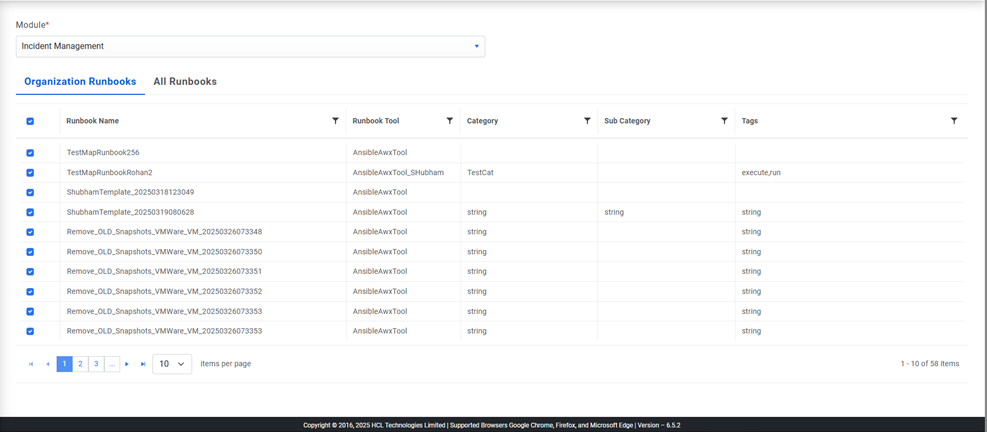
Task: Open Category column filter icon
Action: click(x=587, y=121)
